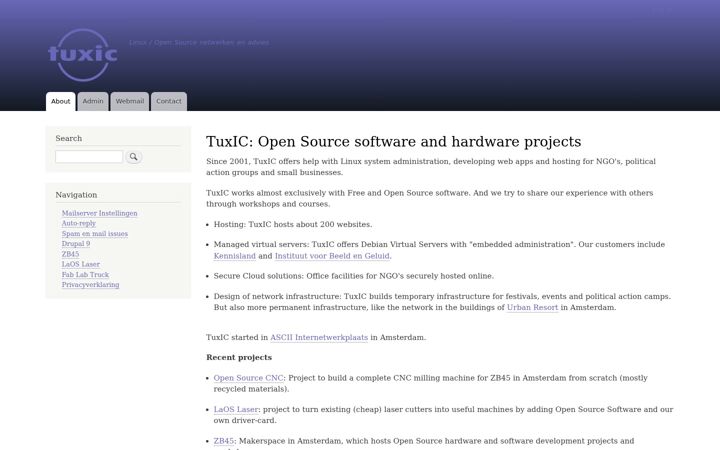Open the LaOS Laser link under Recent projects
Image resolution: width=720 pixels, height=450 pixels.
(x=236, y=409)
